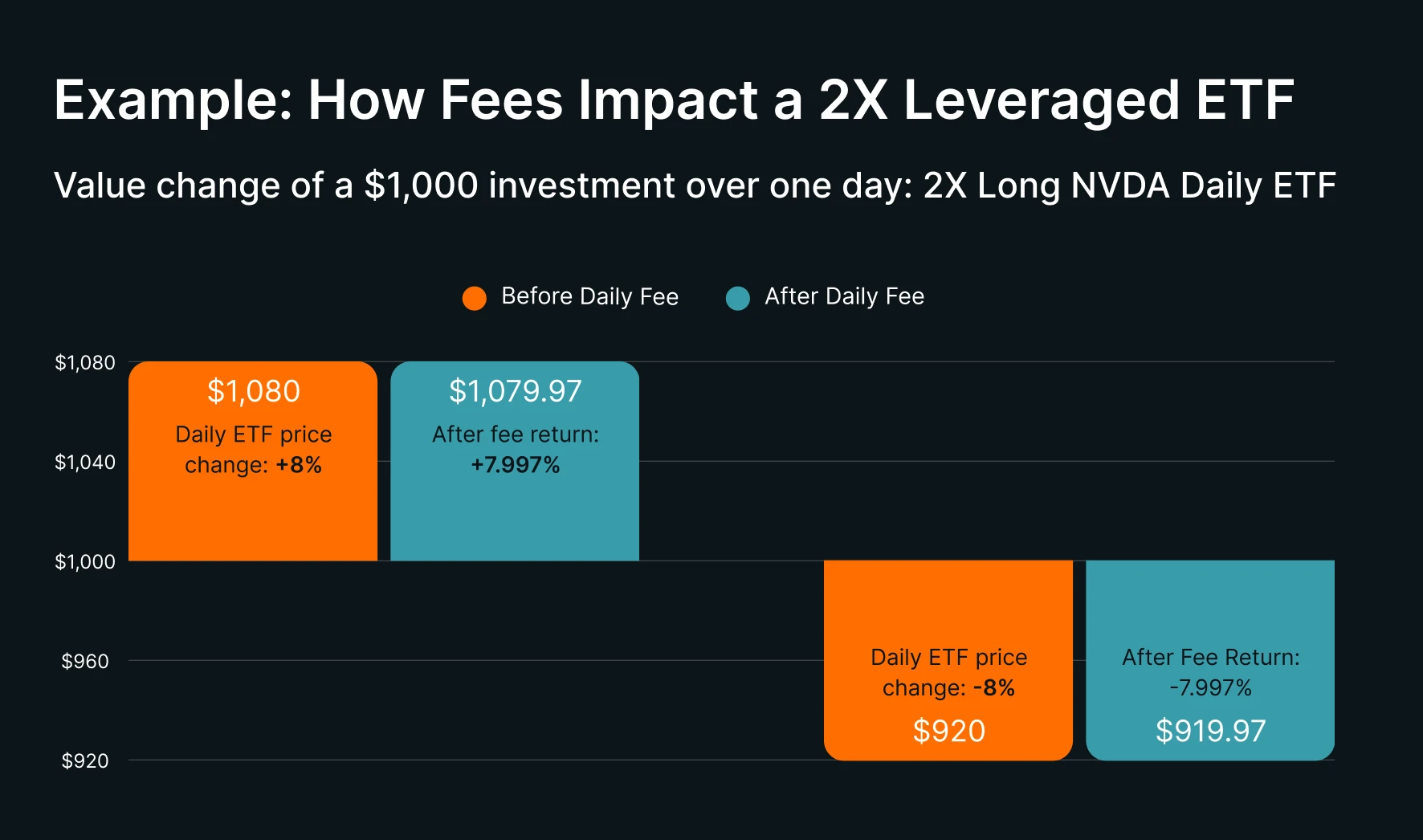1423x840 pixels.
Task: Select the +7.997% after fee return text
Action: [x=515, y=465]
